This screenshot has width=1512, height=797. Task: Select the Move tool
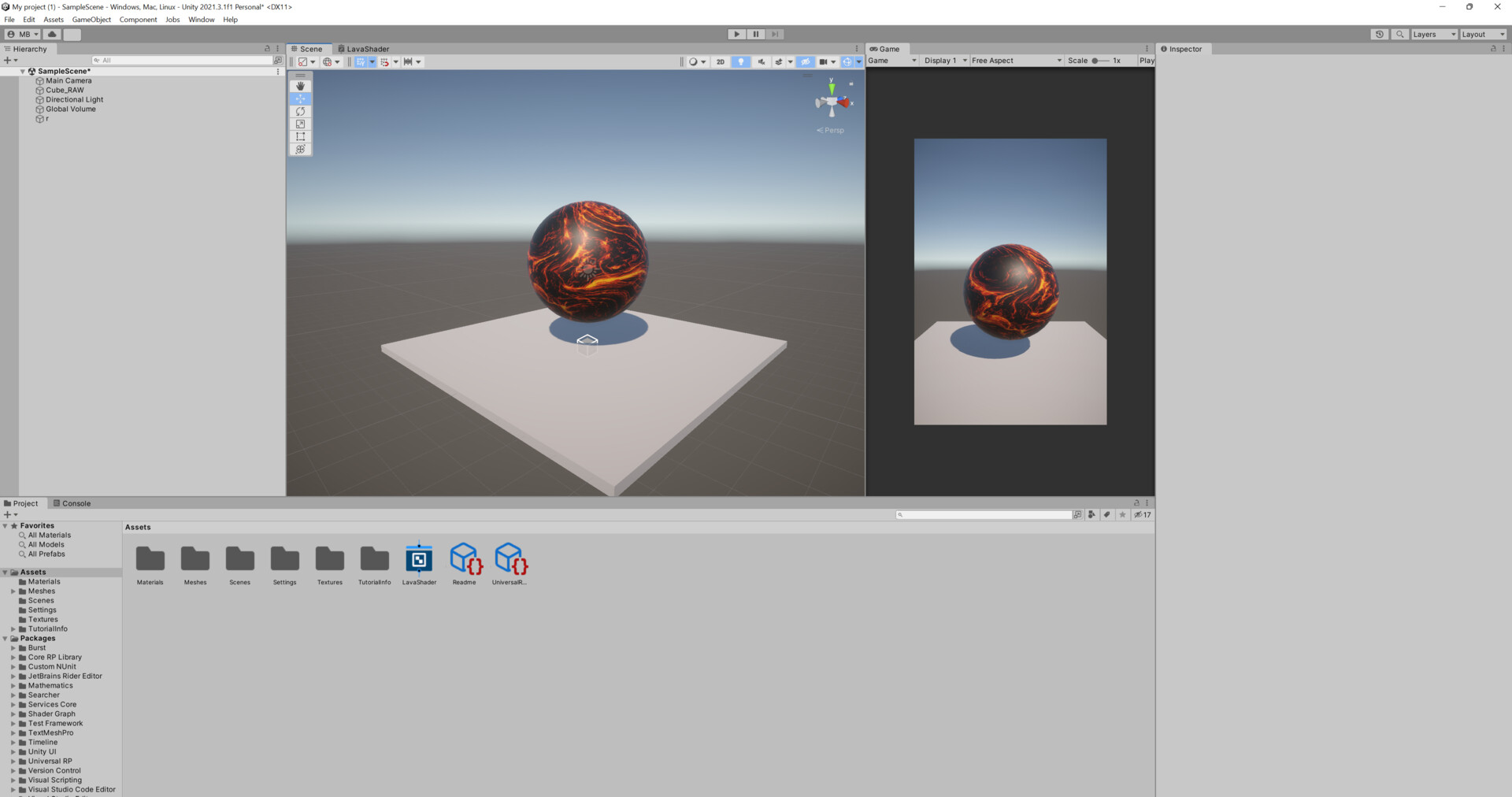tap(300, 98)
